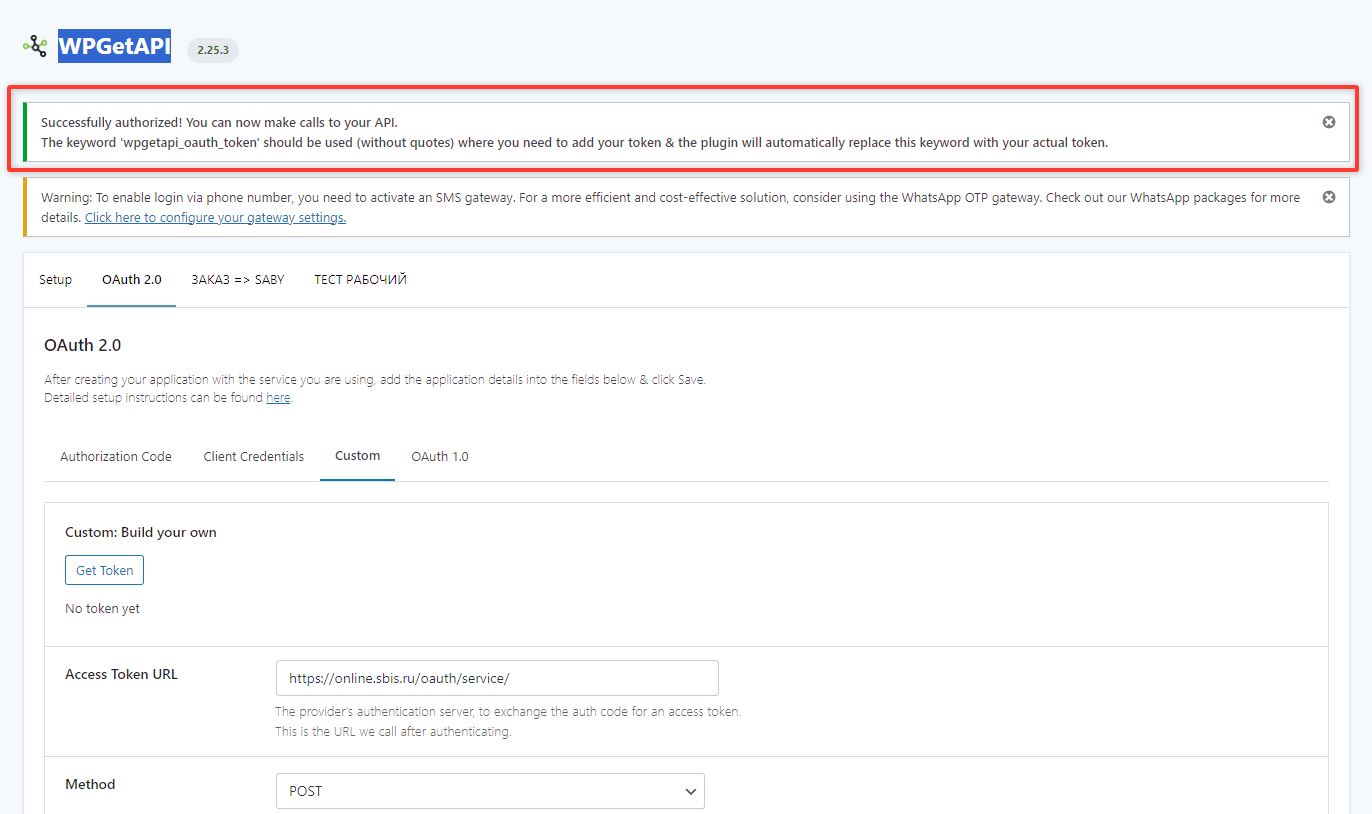This screenshot has width=1372, height=814.
Task: Open the ТЕСТ РАБОЧИЙ tab
Action: point(360,280)
